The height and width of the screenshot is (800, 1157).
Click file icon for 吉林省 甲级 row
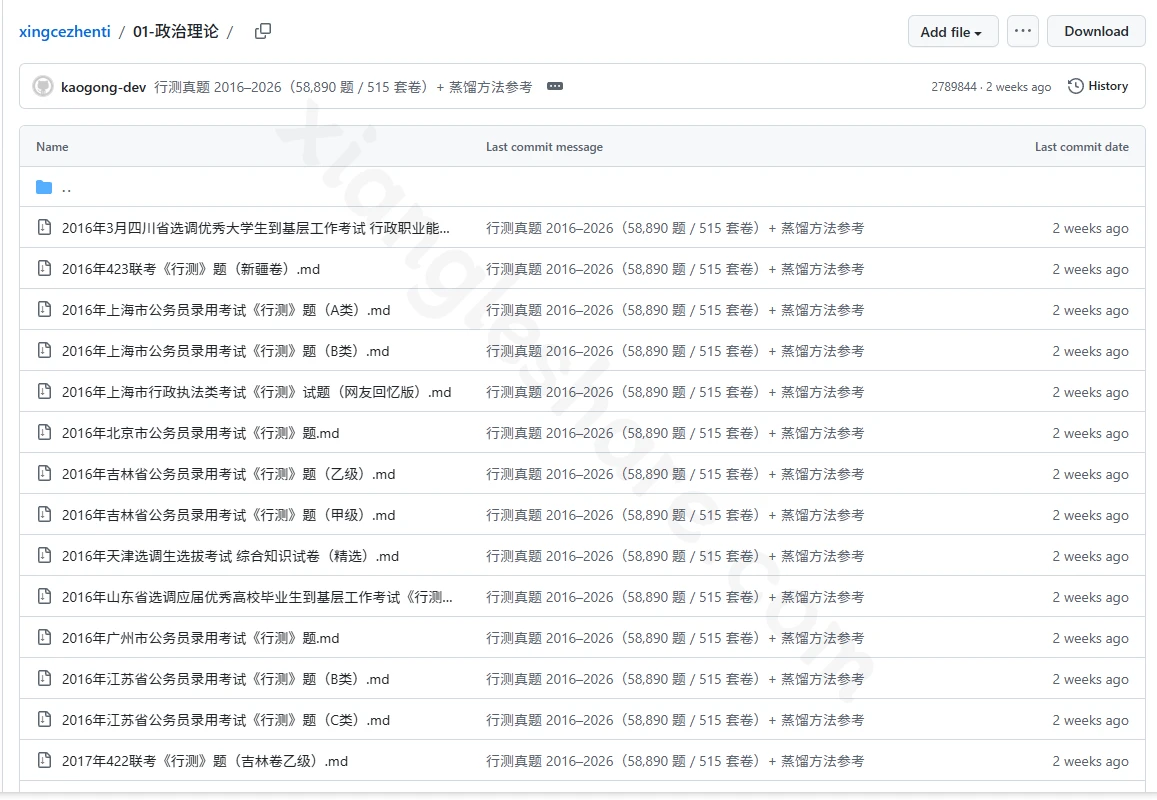click(44, 514)
